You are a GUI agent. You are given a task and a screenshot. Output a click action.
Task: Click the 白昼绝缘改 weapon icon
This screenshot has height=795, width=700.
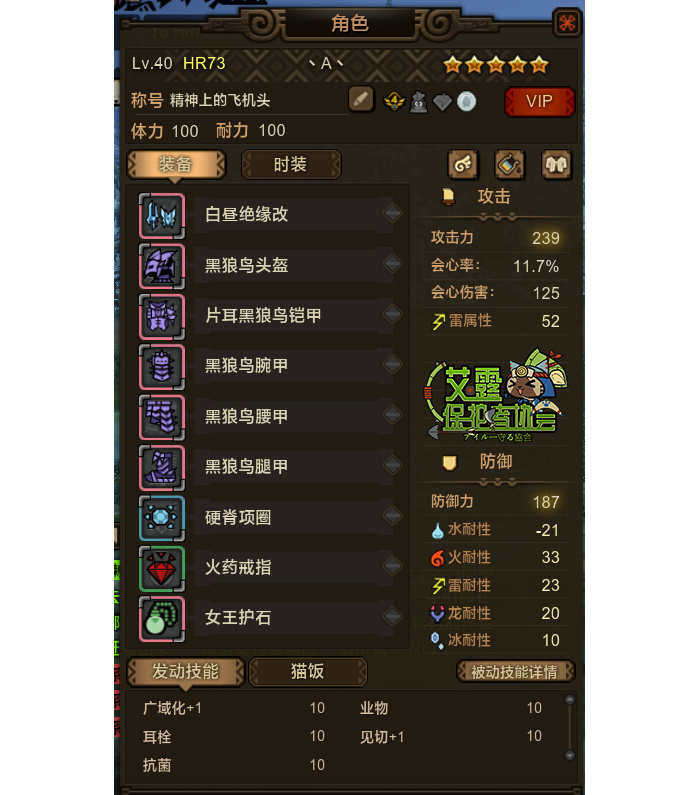[x=162, y=215]
